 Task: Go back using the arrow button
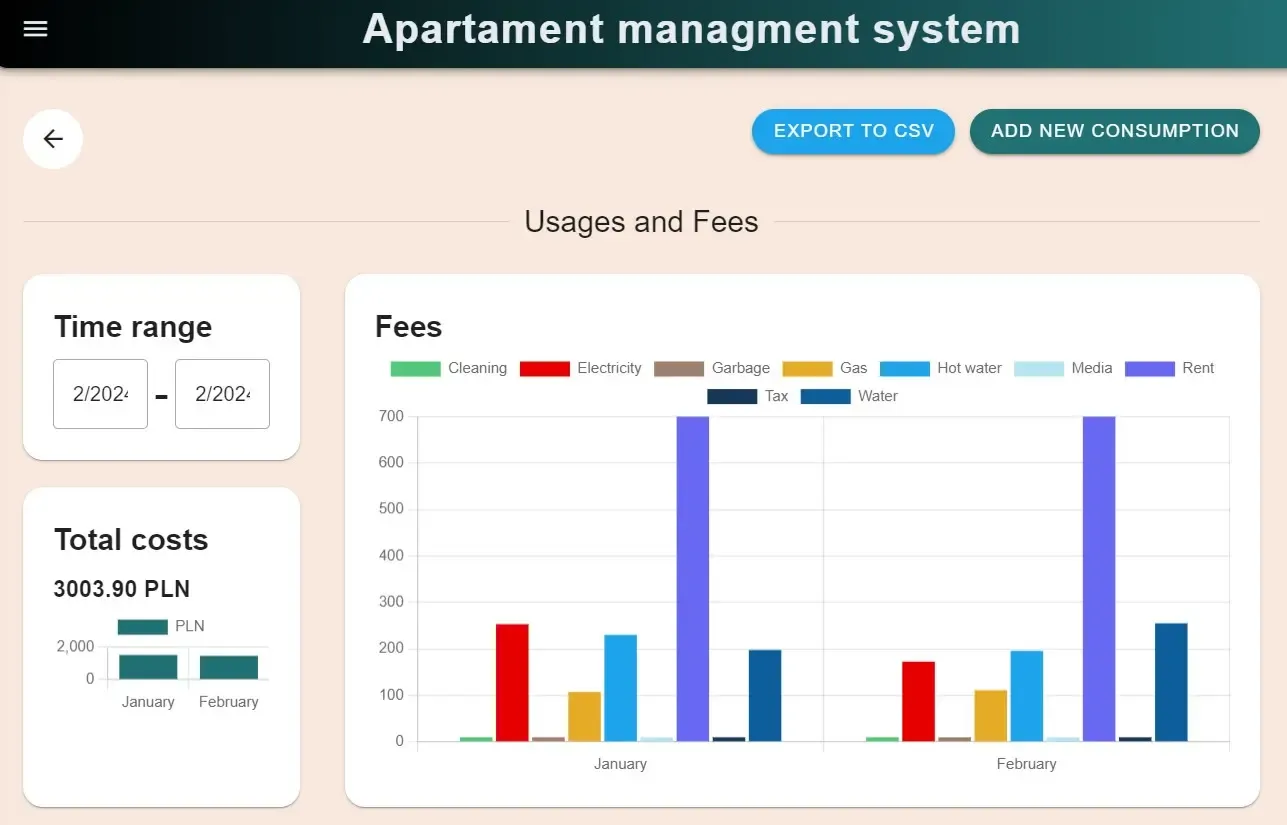point(53,139)
